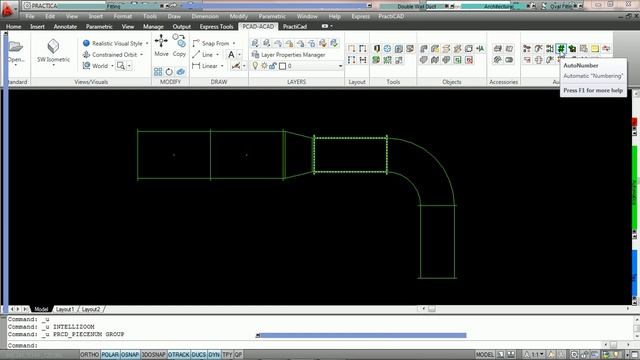Screen dimensions: 640x360
Task: Toggle OSNAP in status bar
Action: [x=130, y=355]
